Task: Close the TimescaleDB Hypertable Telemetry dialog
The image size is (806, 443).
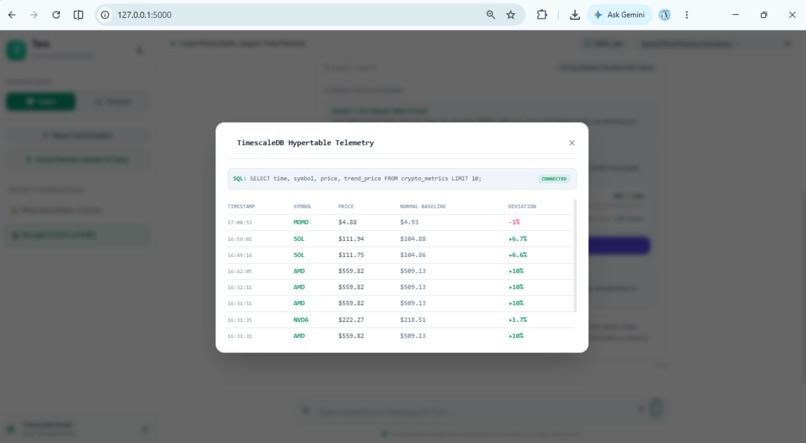Action: coord(572,143)
